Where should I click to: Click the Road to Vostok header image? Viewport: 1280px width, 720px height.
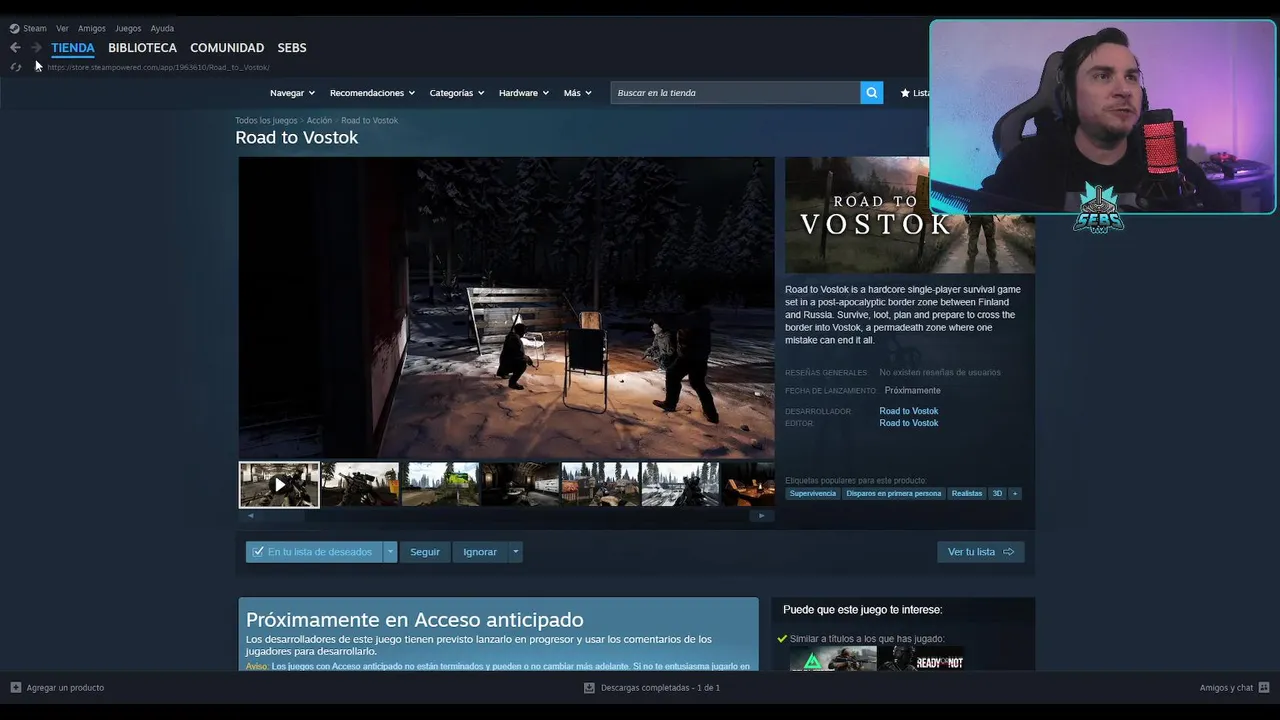909,215
